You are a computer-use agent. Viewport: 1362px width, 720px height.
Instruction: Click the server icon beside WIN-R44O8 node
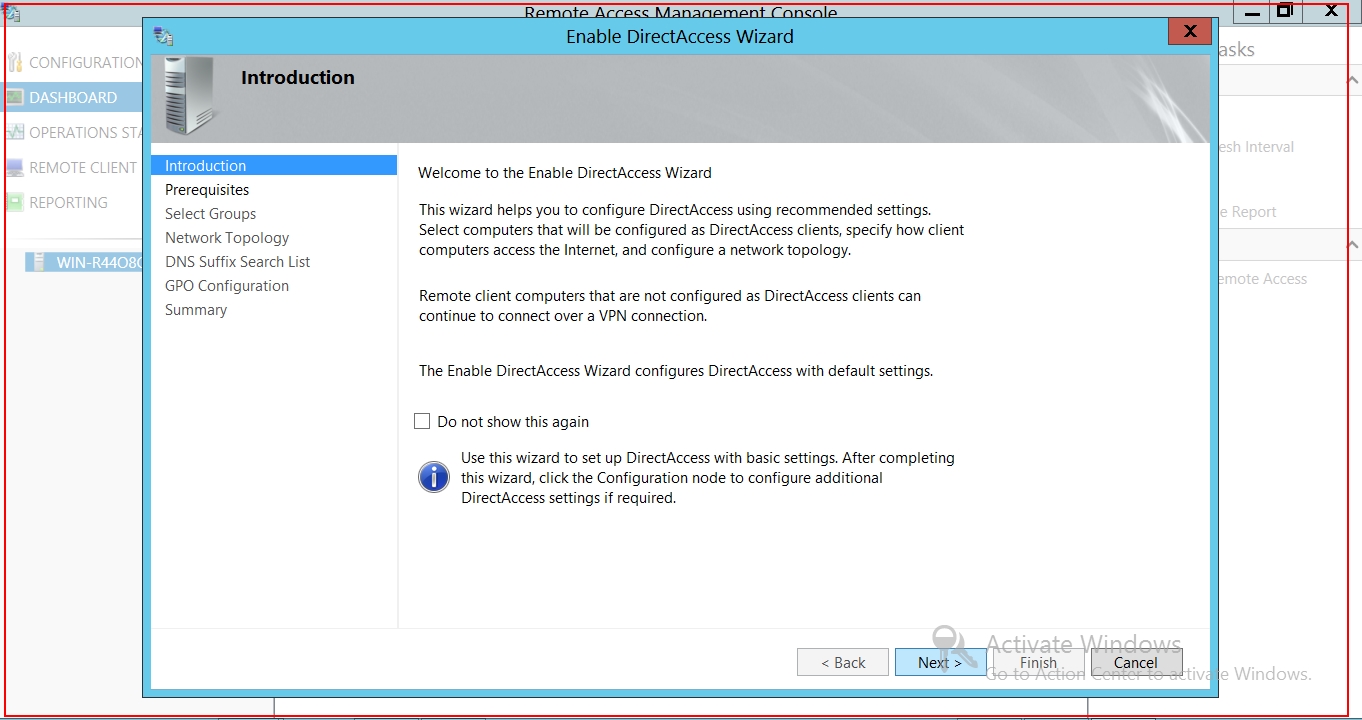tap(39, 263)
